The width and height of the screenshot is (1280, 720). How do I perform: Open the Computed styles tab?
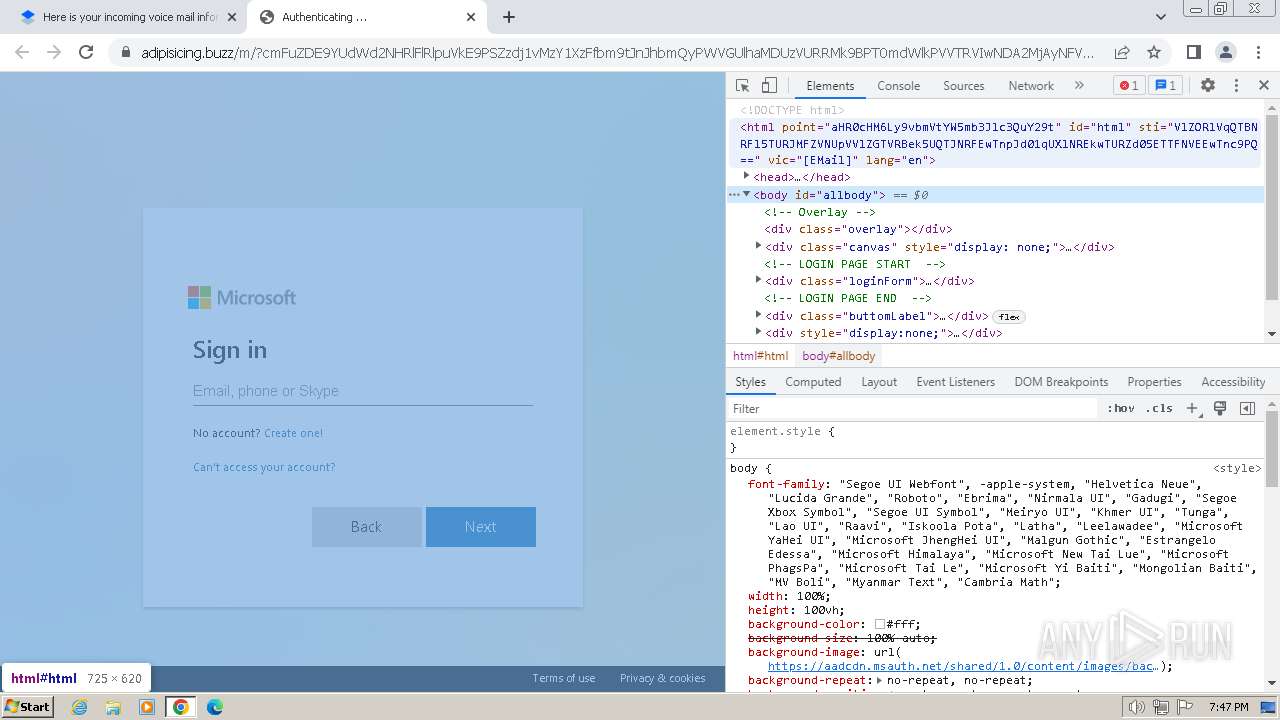813,382
